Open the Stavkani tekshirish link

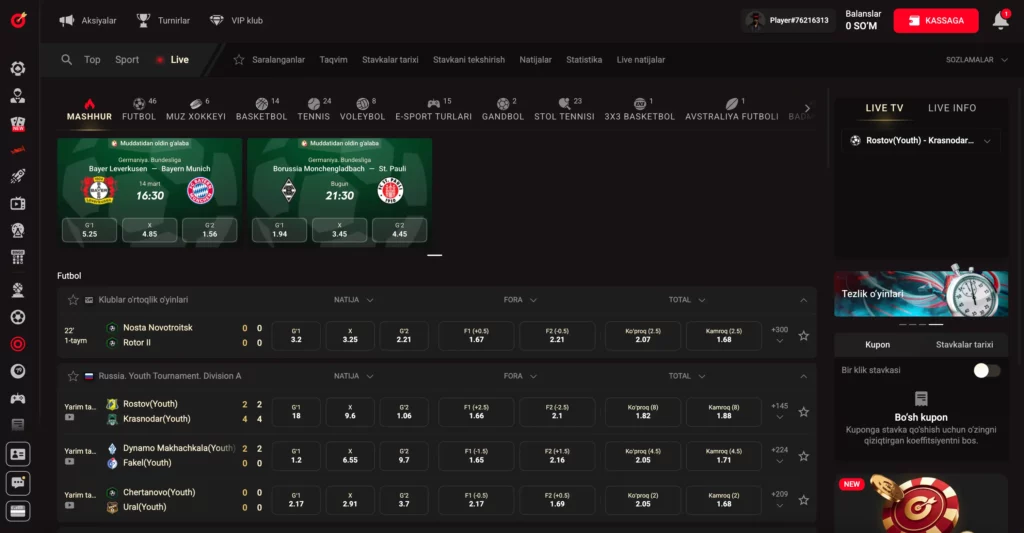pos(469,59)
